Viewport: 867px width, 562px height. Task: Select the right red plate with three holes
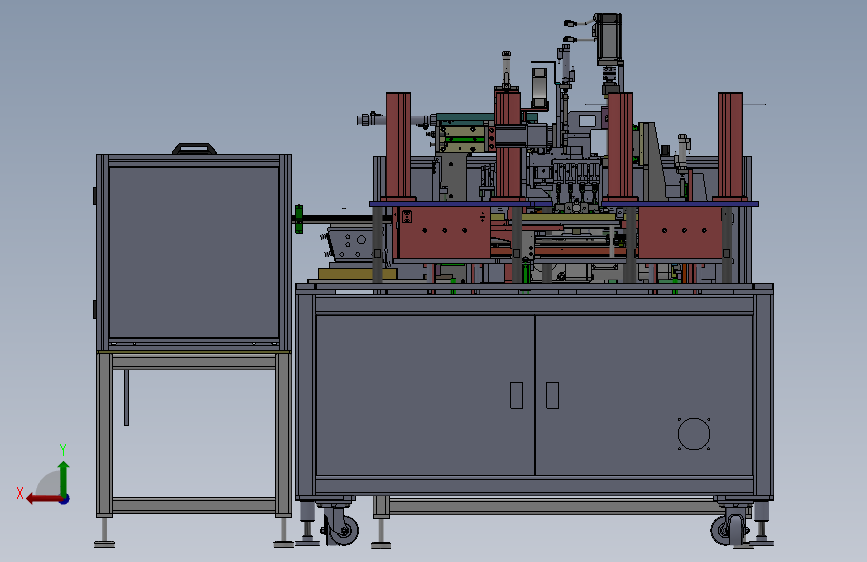pyautogui.click(x=680, y=232)
